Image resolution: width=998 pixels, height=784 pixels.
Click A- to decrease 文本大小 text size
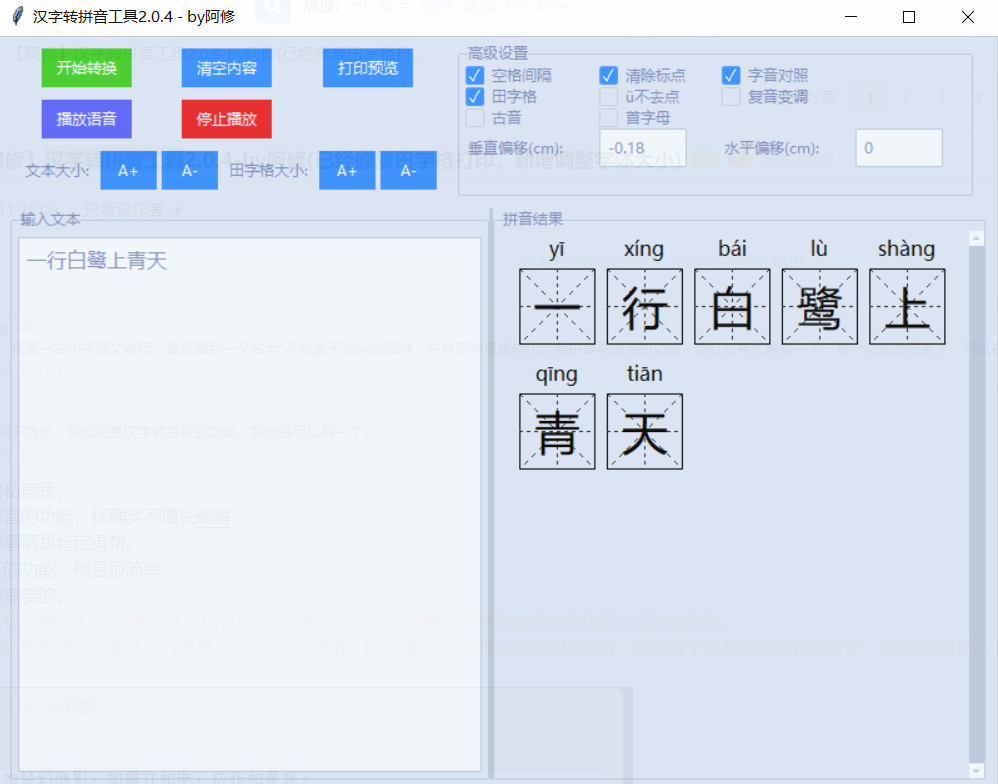pyautogui.click(x=189, y=170)
